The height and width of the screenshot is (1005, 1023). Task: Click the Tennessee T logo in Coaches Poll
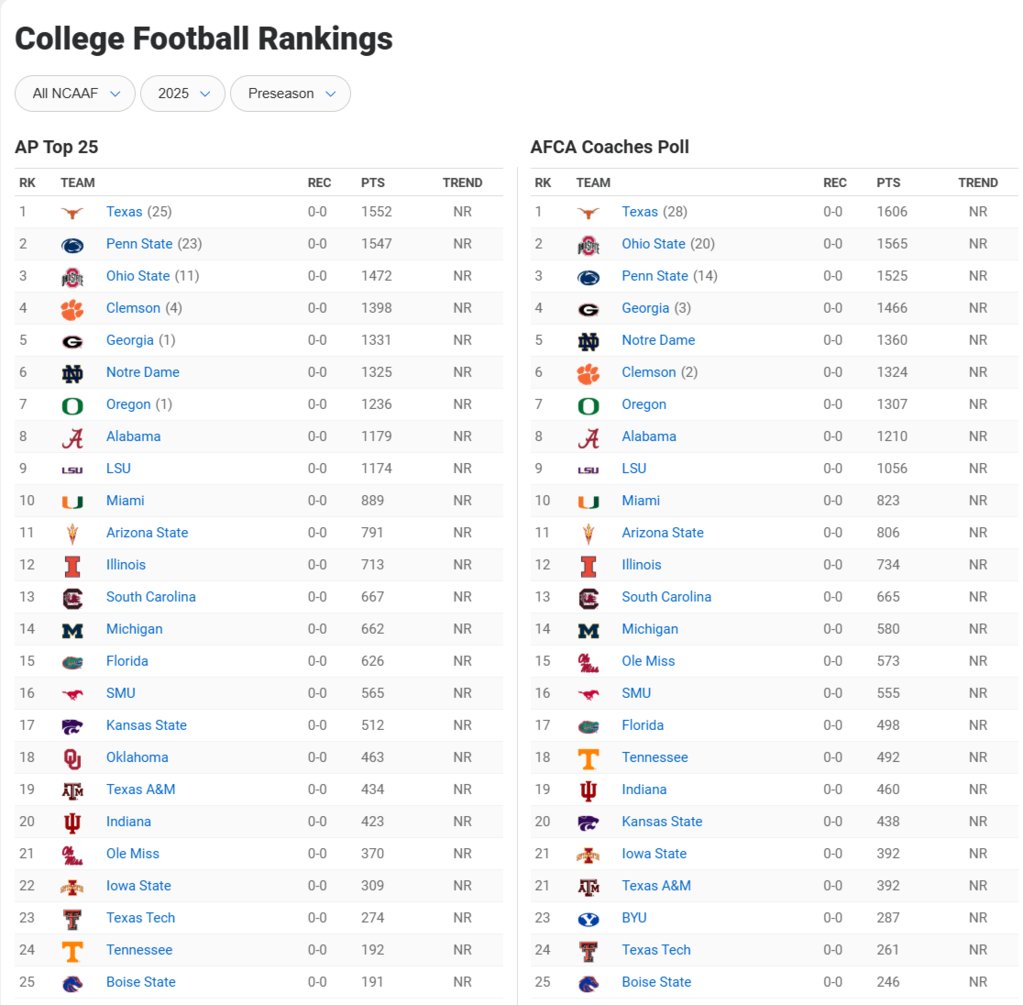[x=588, y=758]
